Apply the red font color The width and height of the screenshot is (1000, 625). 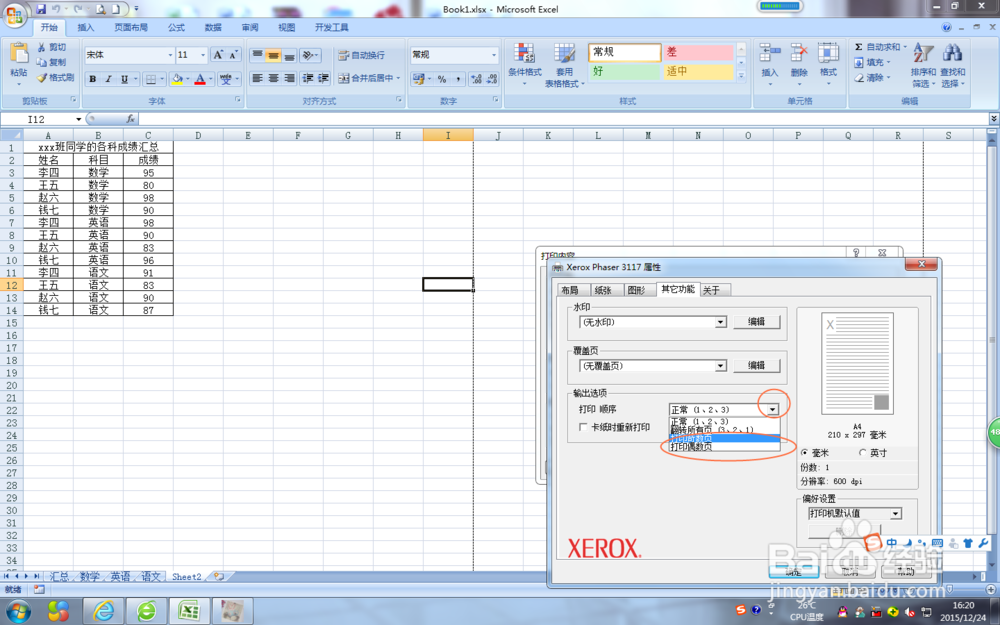(x=200, y=79)
